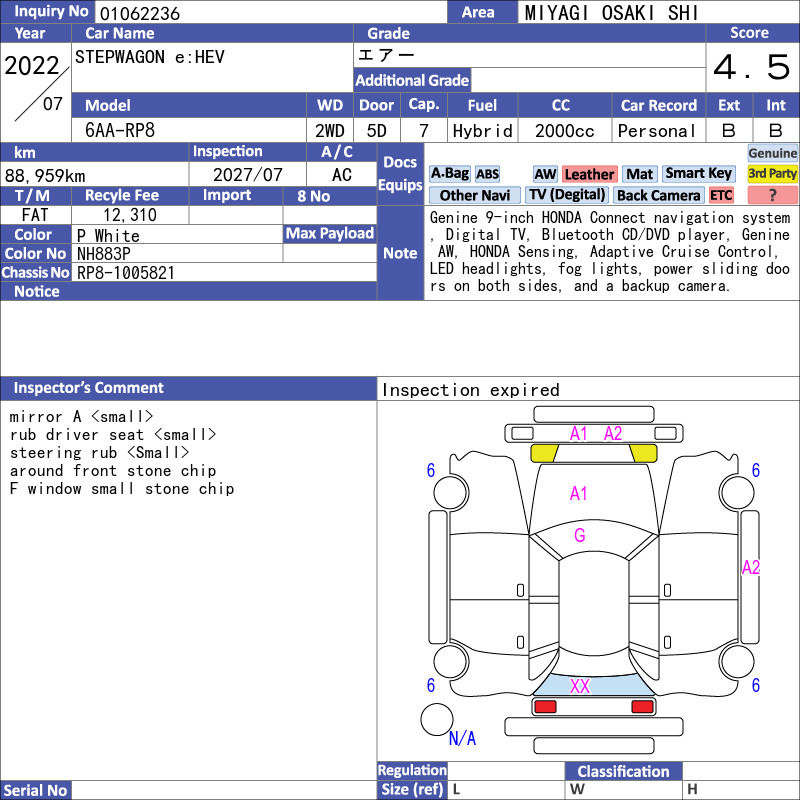Viewport: 800px width, 800px height.
Task: Click the 2000cc engine value
Action: pos(564,131)
